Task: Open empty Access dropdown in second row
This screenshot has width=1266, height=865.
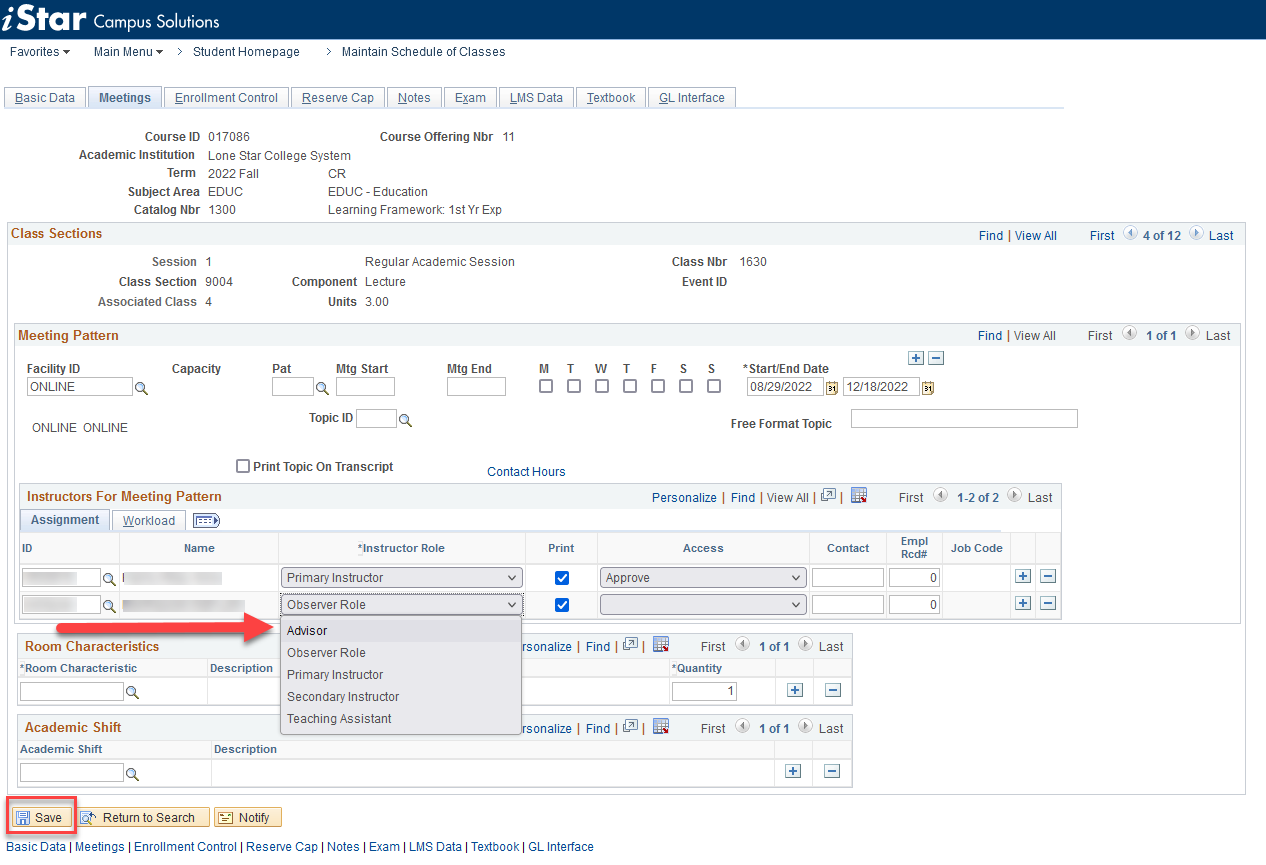Action: coord(703,605)
